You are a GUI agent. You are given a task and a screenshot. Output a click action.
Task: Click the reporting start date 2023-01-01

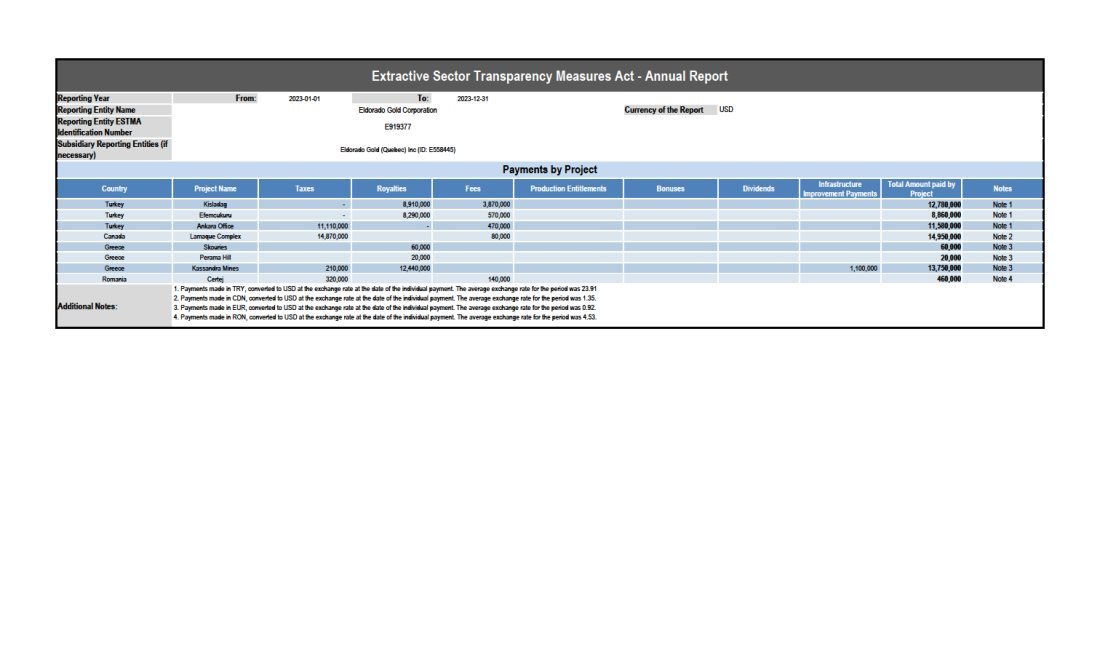coord(304,99)
